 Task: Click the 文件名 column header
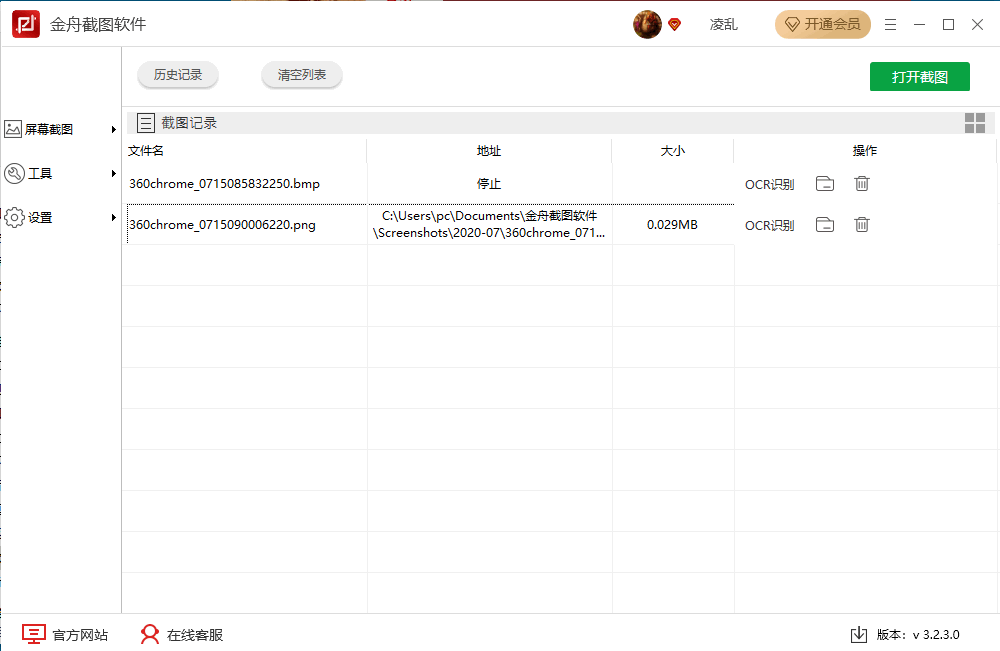(x=146, y=150)
